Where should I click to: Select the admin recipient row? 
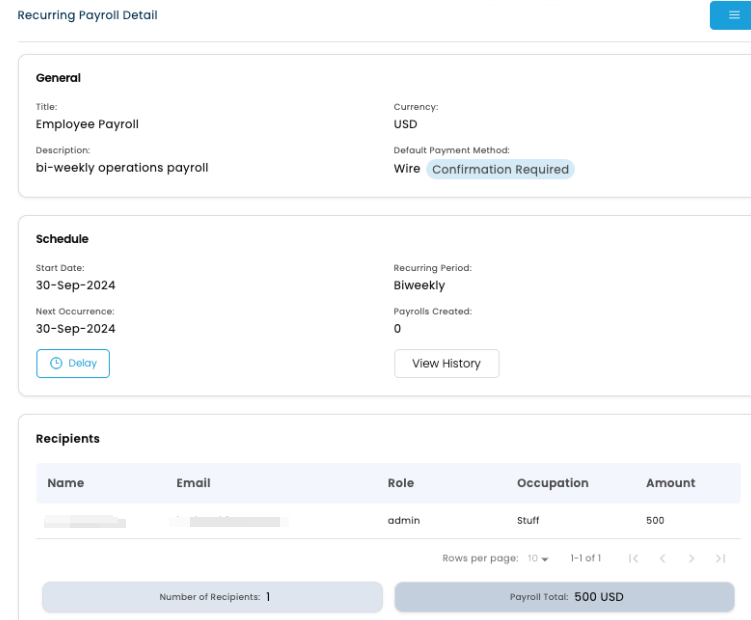point(403,520)
